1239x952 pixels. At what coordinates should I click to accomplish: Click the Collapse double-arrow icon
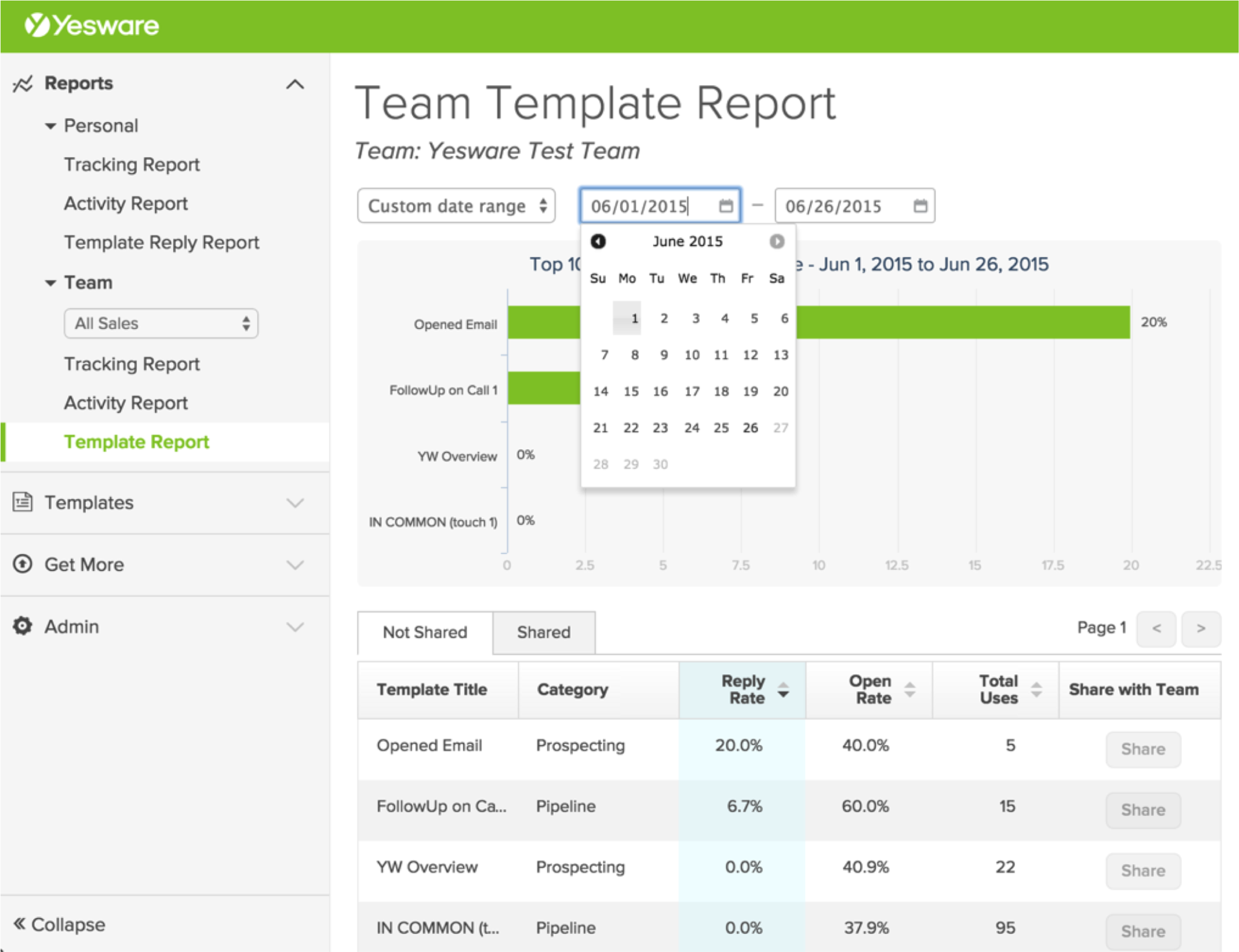click(19, 924)
